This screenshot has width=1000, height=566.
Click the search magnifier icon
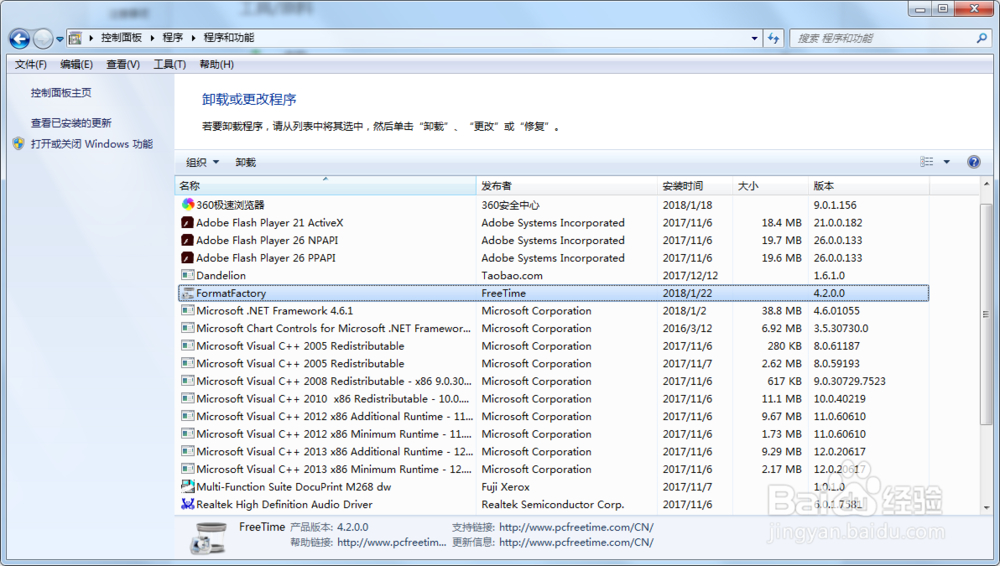pyautogui.click(x=982, y=38)
